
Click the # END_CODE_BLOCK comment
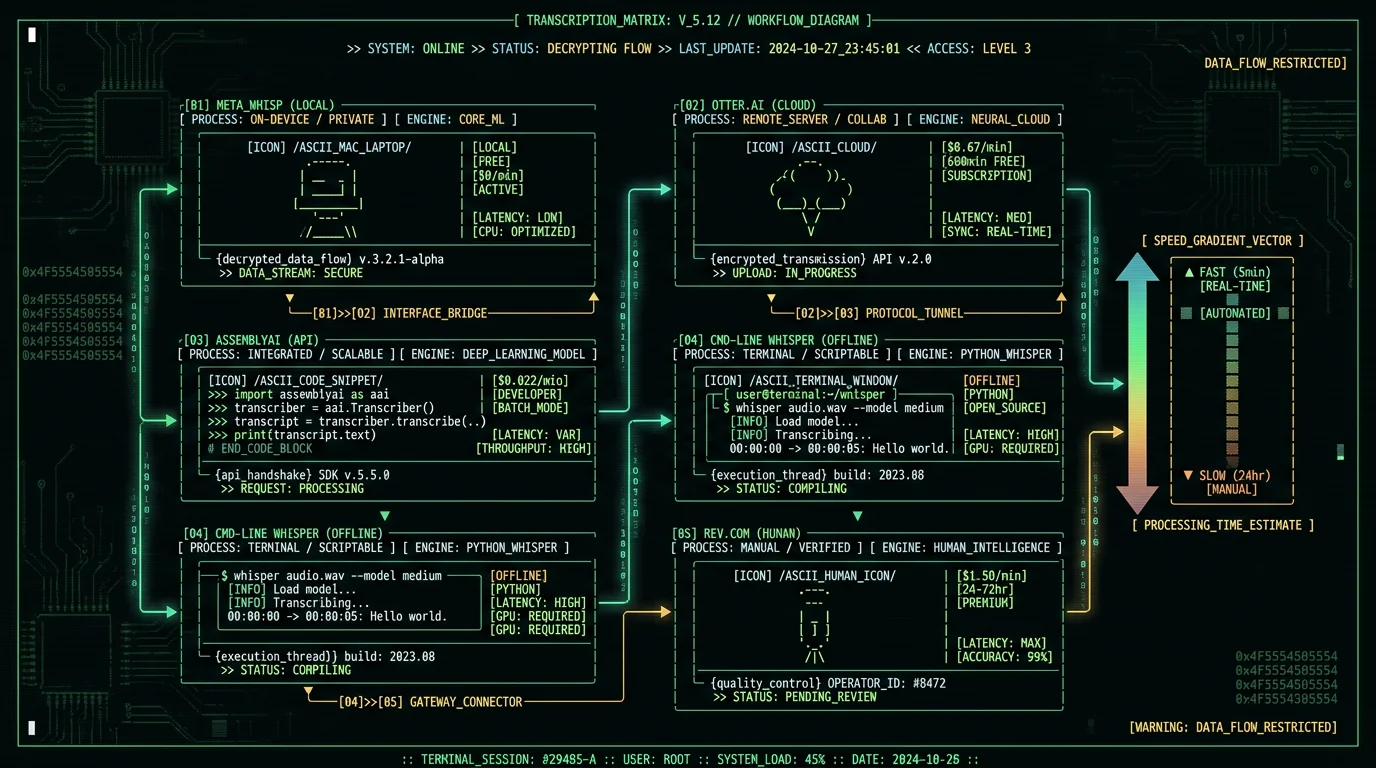262,448
